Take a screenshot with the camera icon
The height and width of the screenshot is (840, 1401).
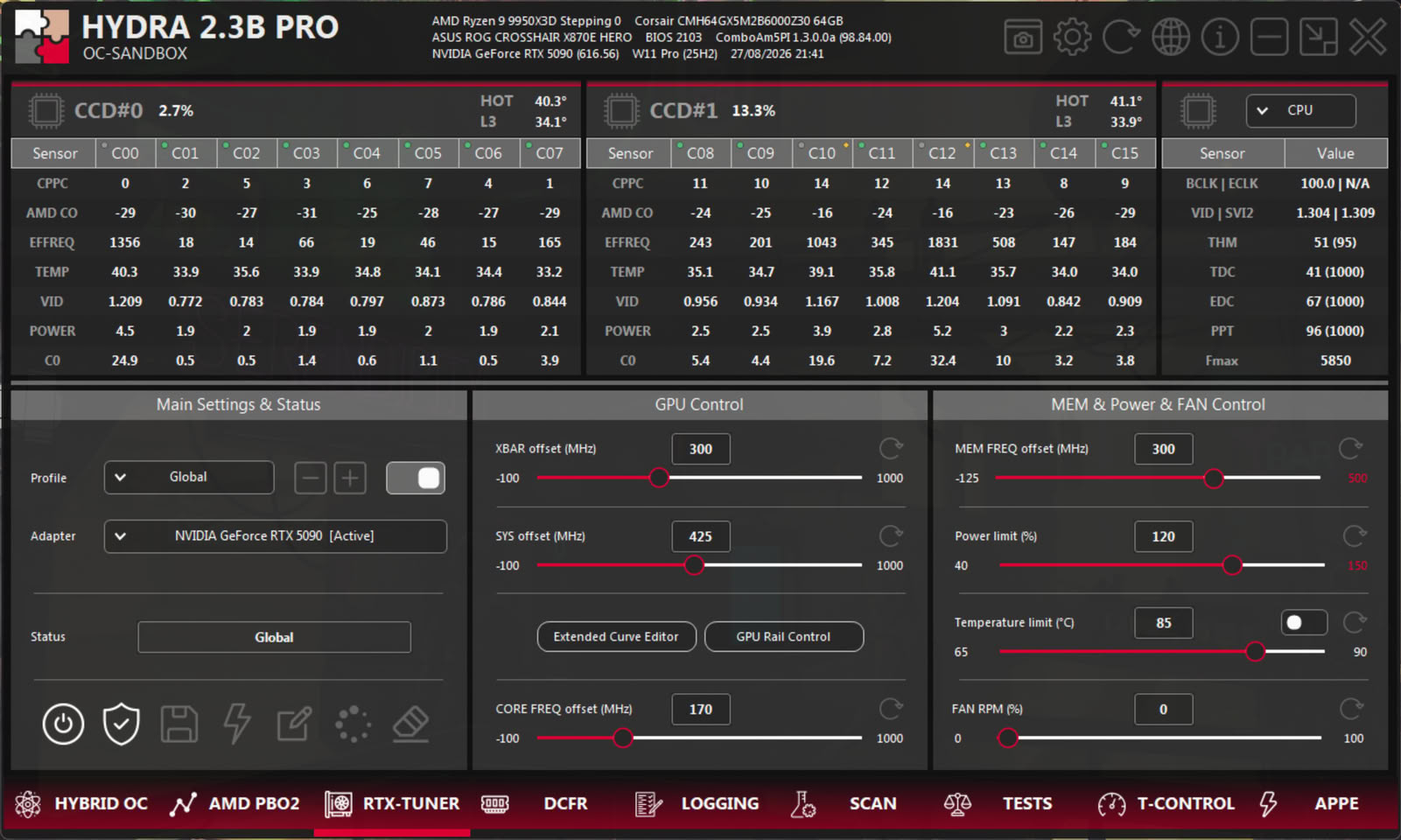1022,38
